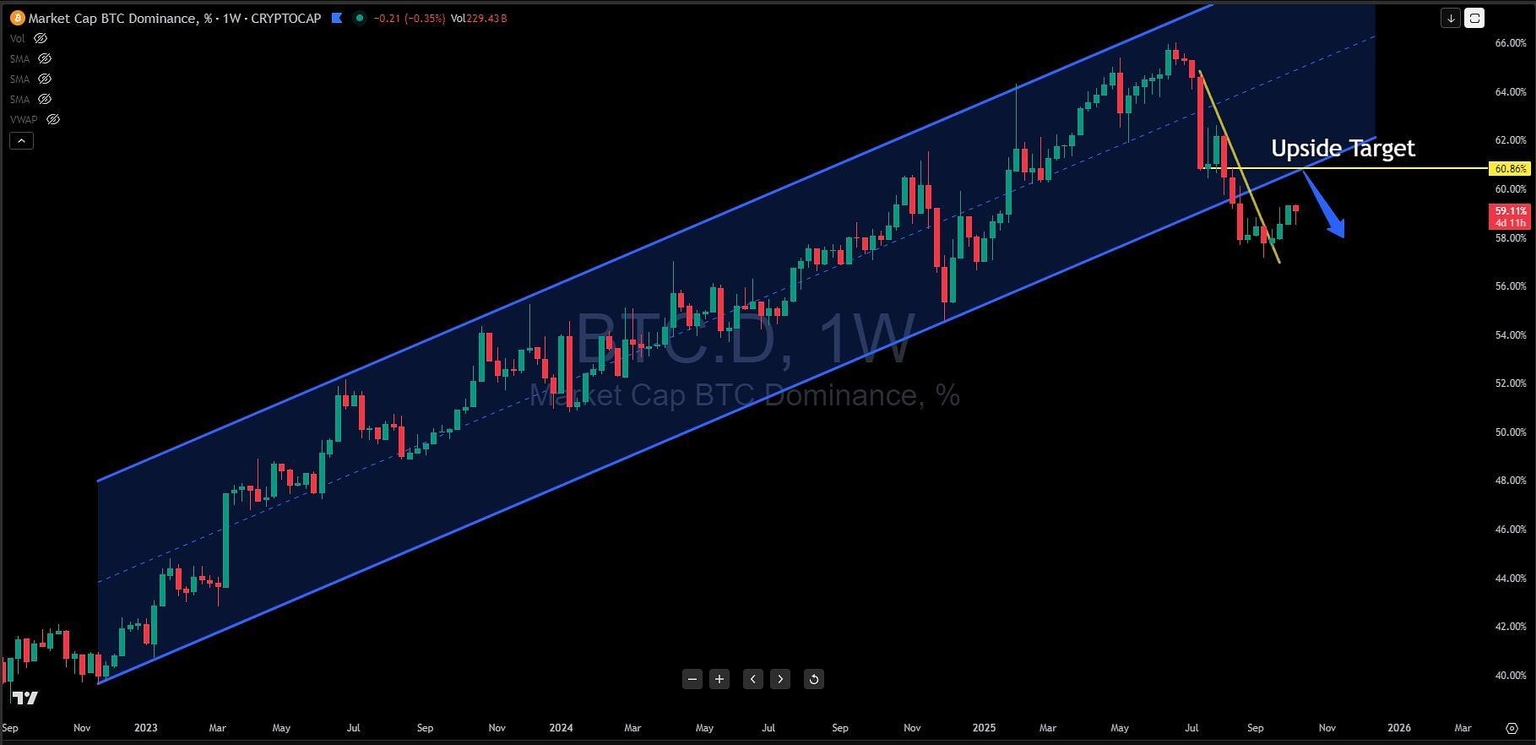Select the VWAP indicator label
The image size is (1536, 745).
[x=23, y=119]
